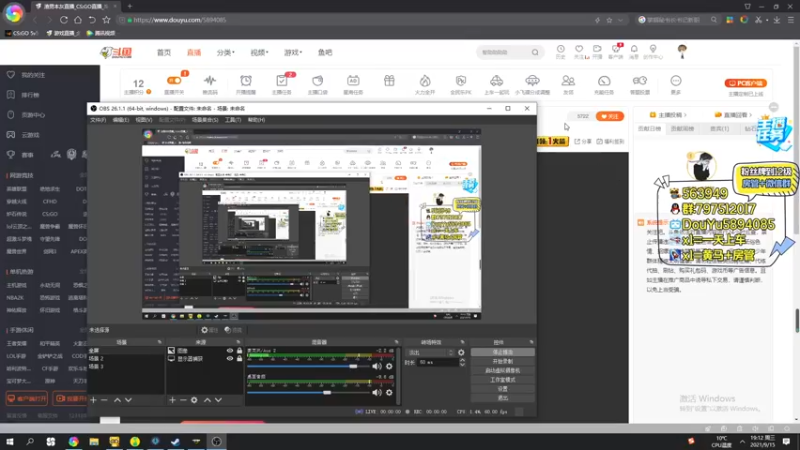
Task: Expand the Douyu category dropdown in navigation
Action: click(x=226, y=53)
